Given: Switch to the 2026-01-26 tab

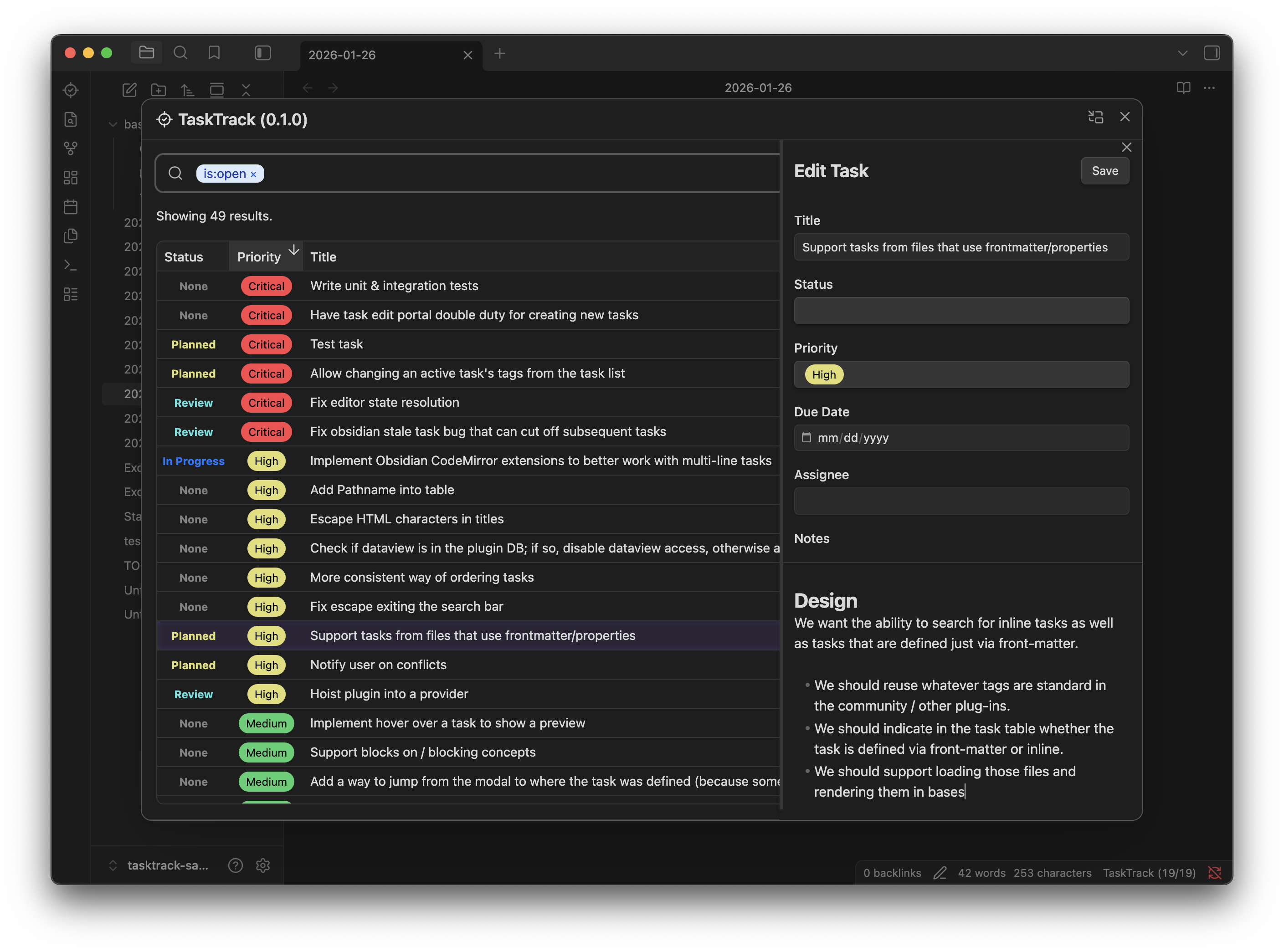Looking at the screenshot, I should [x=342, y=55].
